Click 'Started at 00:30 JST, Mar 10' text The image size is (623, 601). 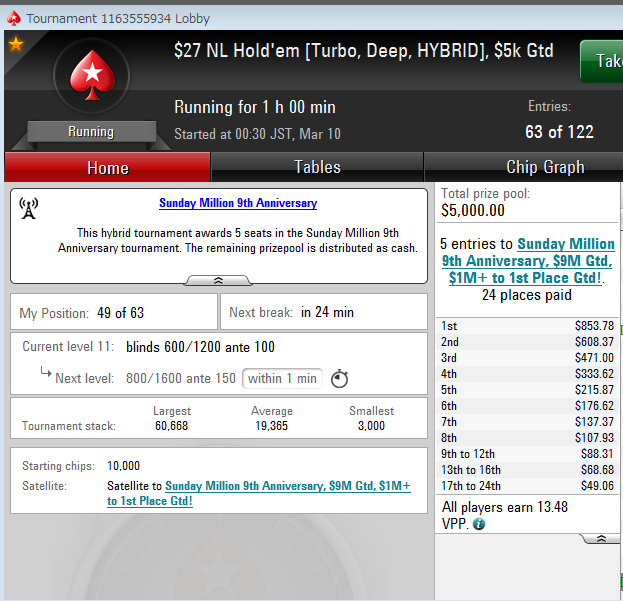point(257,134)
